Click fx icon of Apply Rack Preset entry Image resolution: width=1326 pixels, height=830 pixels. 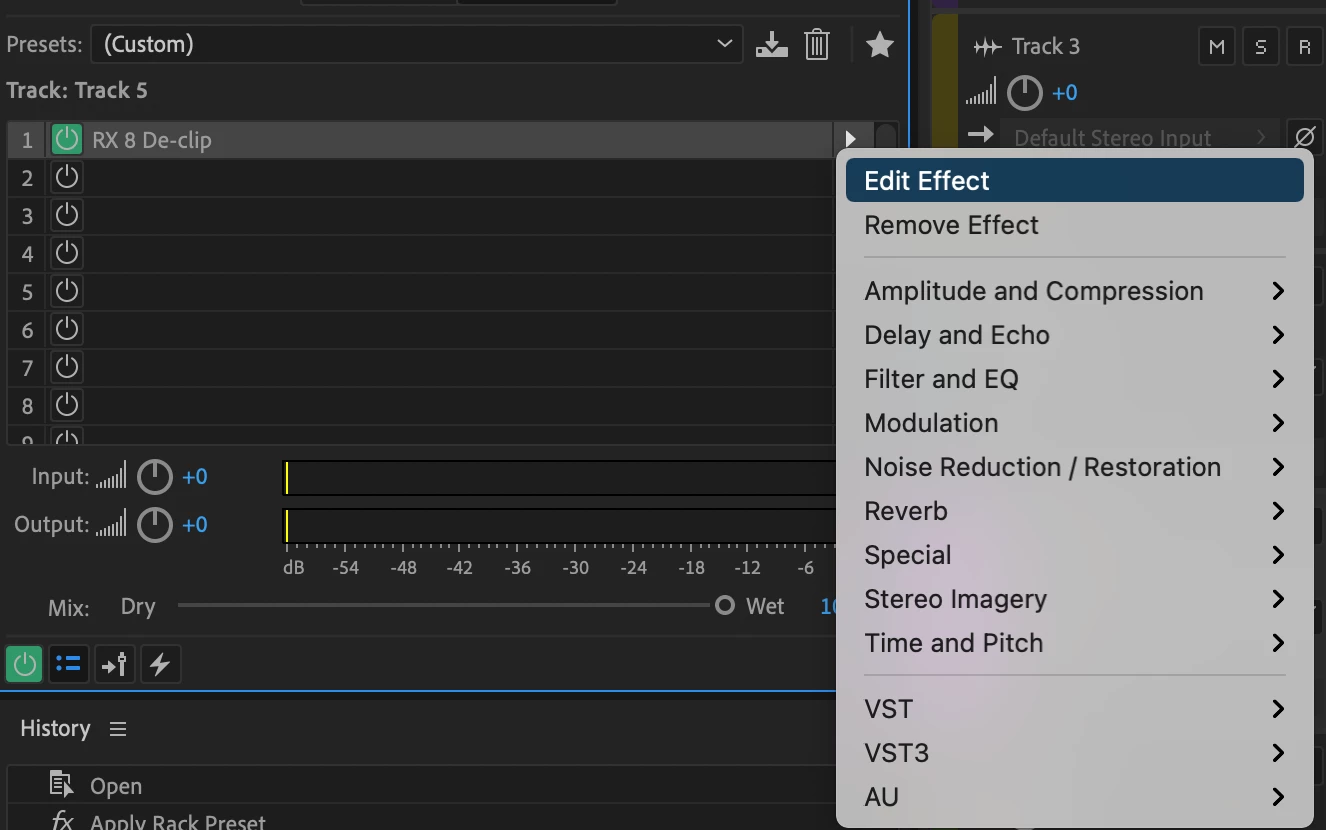[x=62, y=821]
